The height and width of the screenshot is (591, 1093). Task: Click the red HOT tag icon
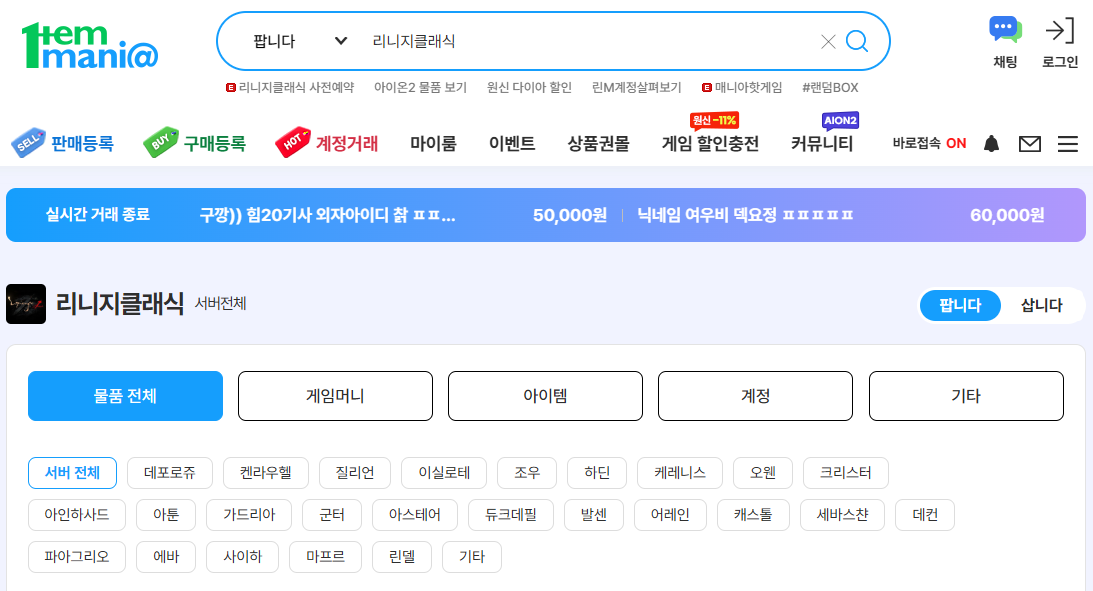[293, 142]
